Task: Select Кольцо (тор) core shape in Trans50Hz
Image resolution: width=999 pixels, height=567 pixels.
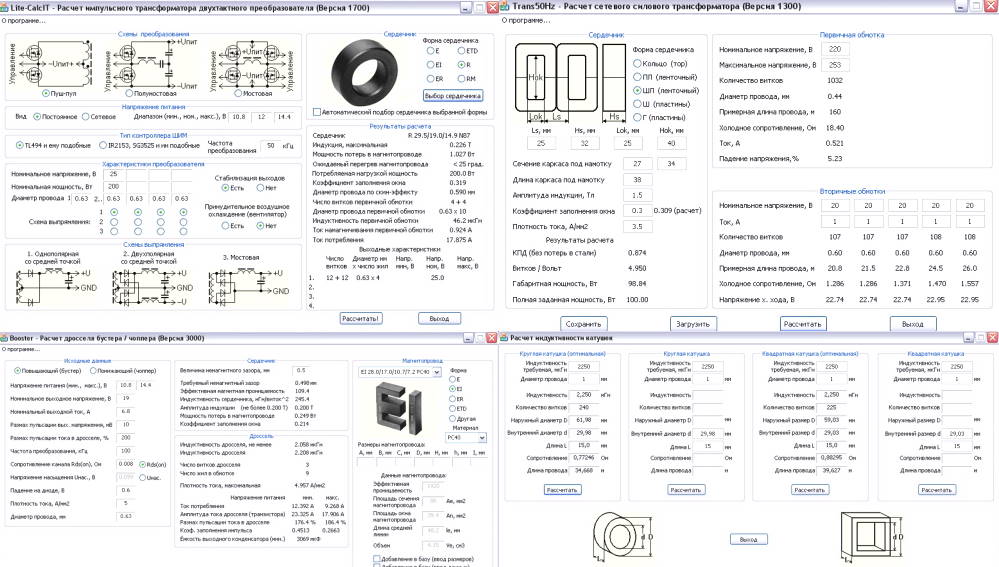Action: pos(638,63)
